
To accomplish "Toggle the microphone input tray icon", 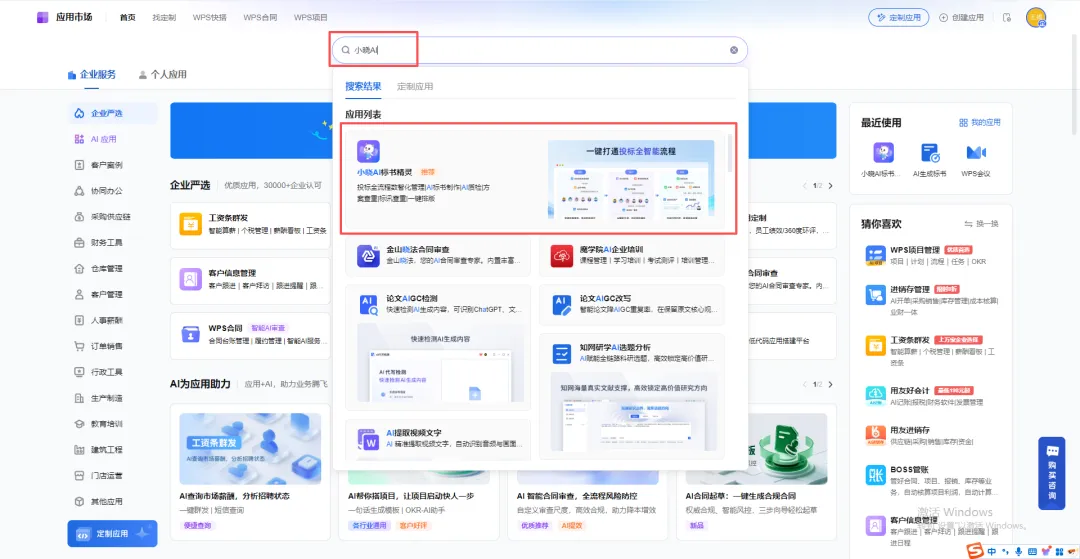I will [x=1019, y=551].
